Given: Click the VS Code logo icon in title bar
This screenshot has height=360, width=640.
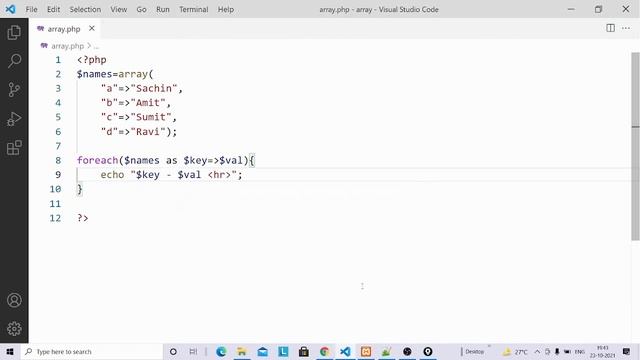Looking at the screenshot, I should [x=10, y=9].
